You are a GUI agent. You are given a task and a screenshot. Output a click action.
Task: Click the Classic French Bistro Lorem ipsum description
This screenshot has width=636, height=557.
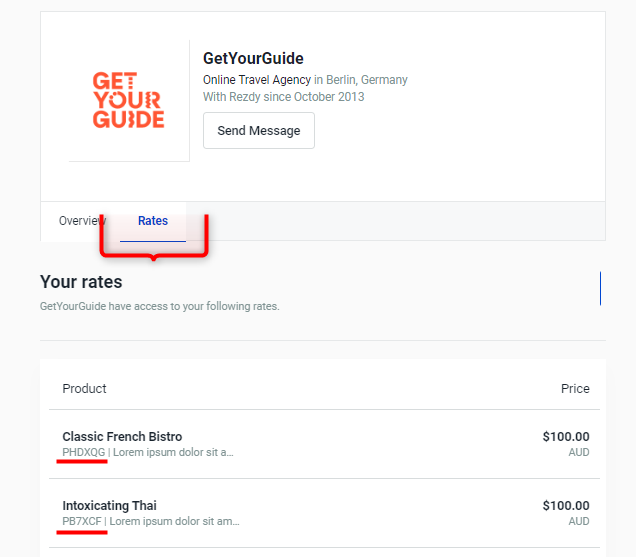[173, 452]
